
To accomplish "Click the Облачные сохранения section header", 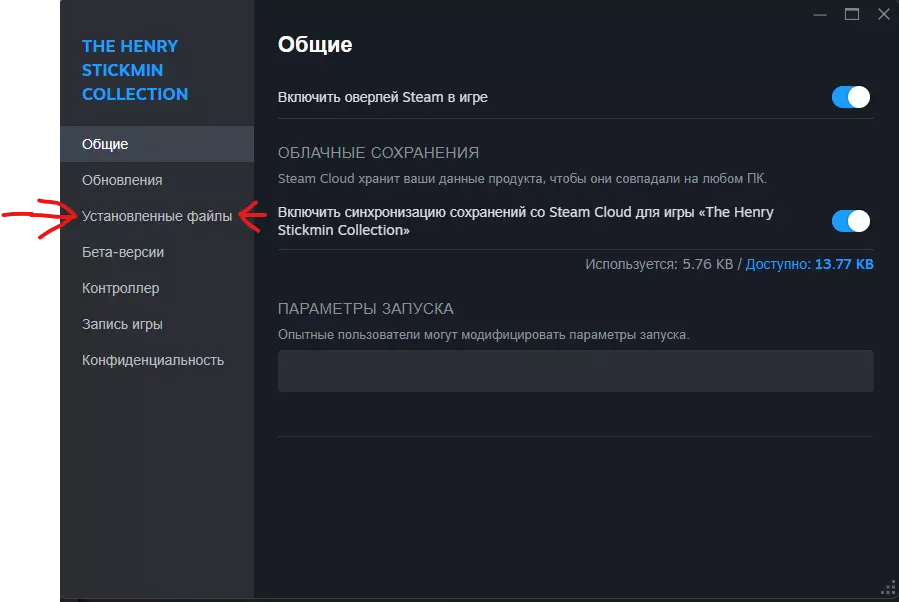I will point(378,153).
